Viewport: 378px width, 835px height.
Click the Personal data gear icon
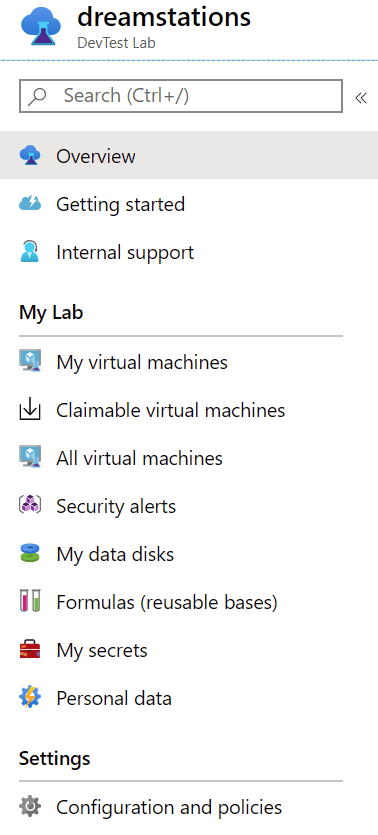coord(30,698)
